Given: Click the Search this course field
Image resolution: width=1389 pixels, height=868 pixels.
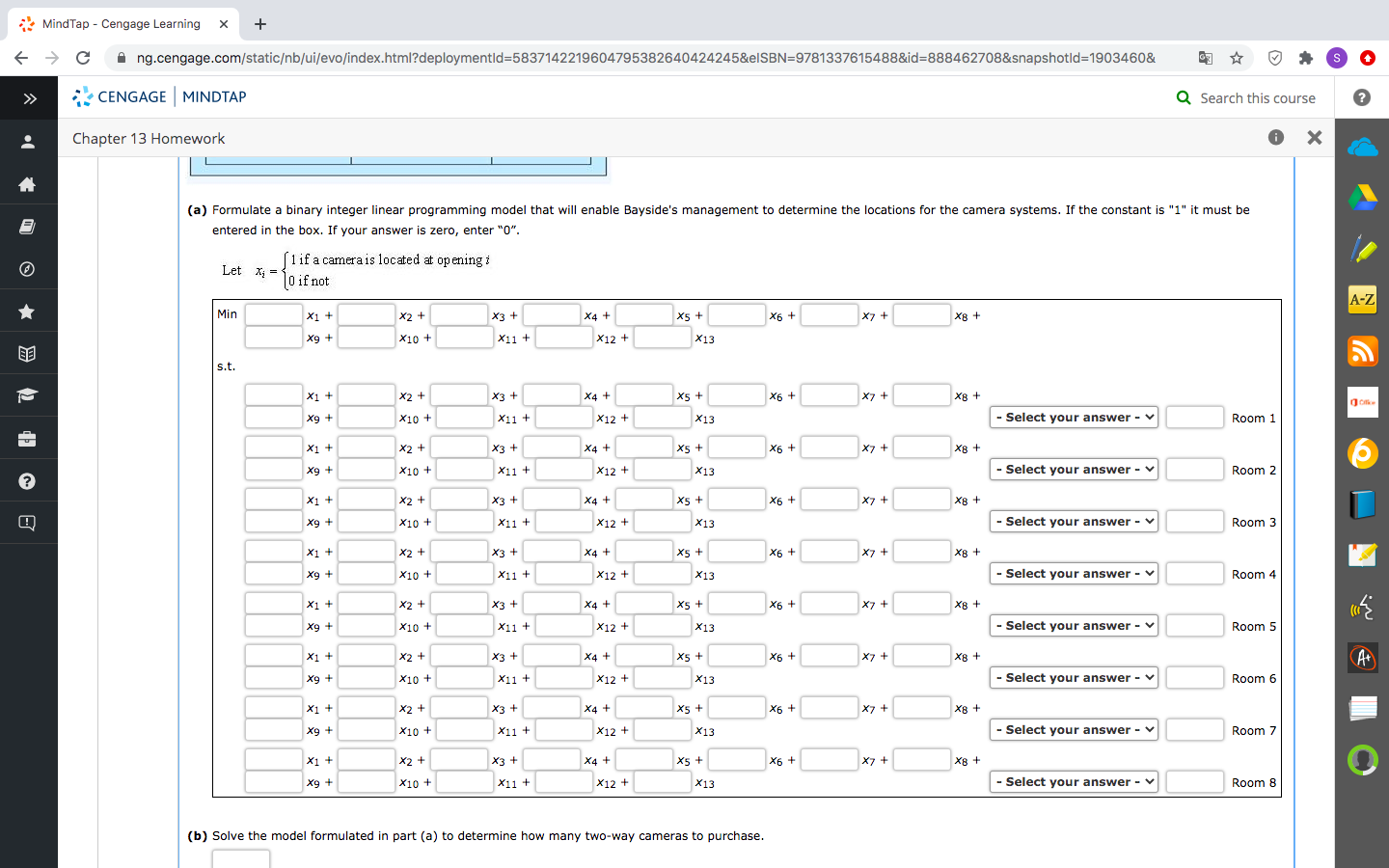Looking at the screenshot, I should click(x=1258, y=98).
